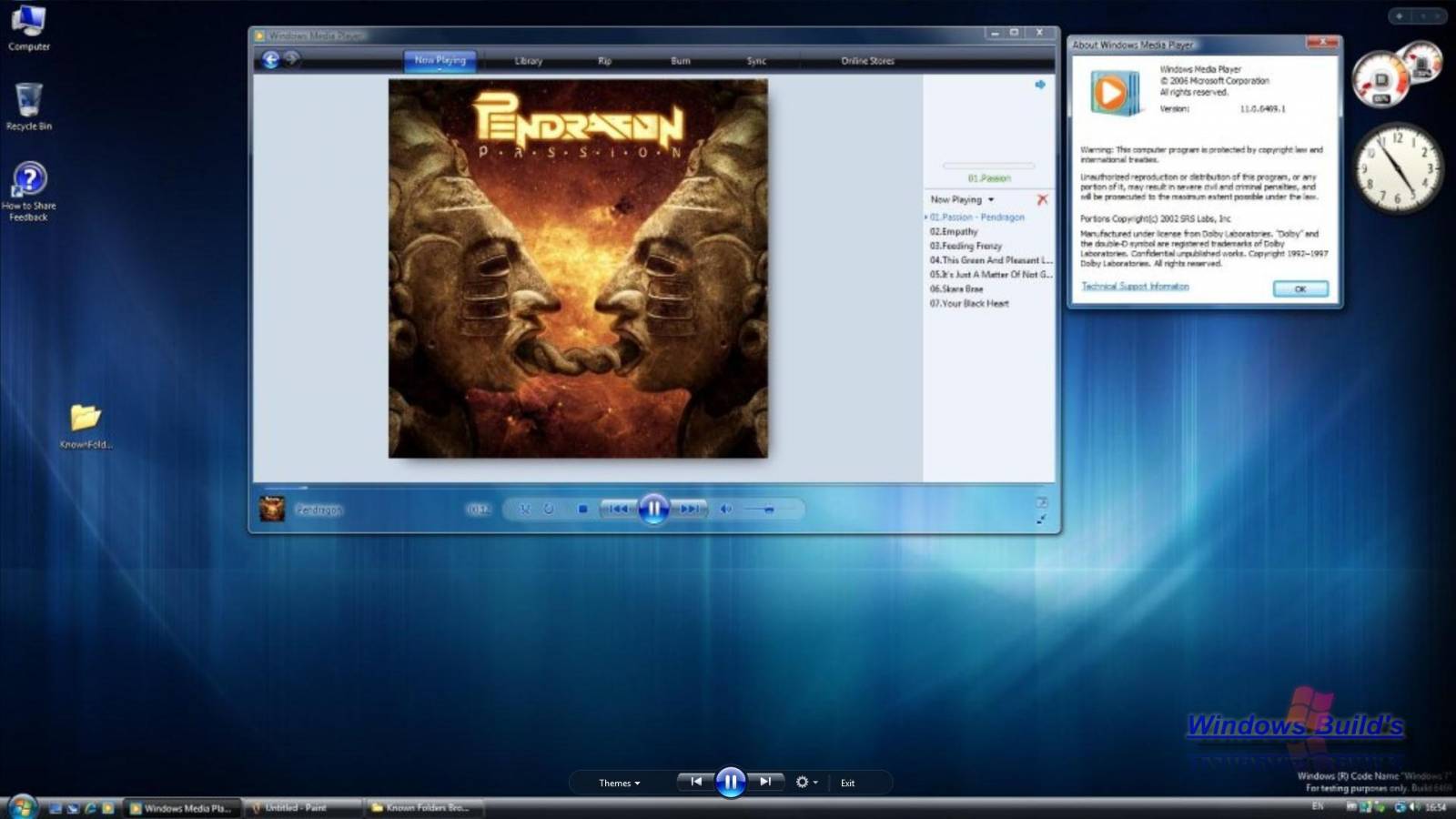
Task: Click Show Desktop quick launch icon
Action: [56, 808]
